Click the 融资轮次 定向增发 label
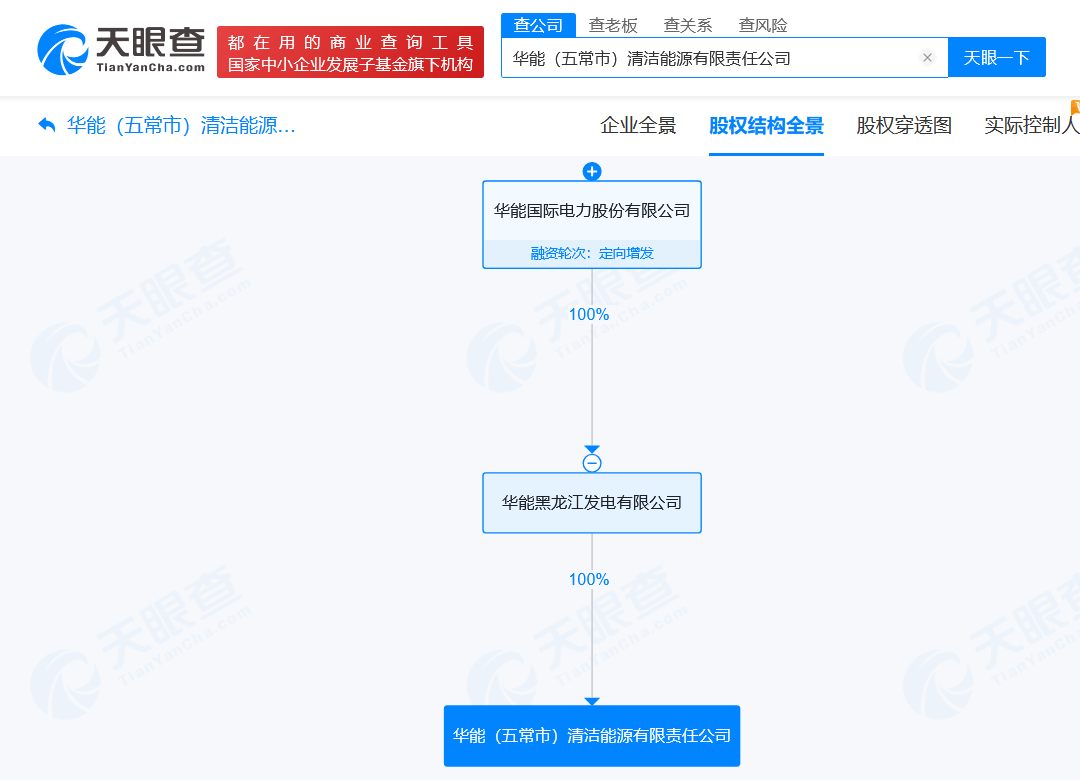The height and width of the screenshot is (780, 1080). [x=592, y=254]
